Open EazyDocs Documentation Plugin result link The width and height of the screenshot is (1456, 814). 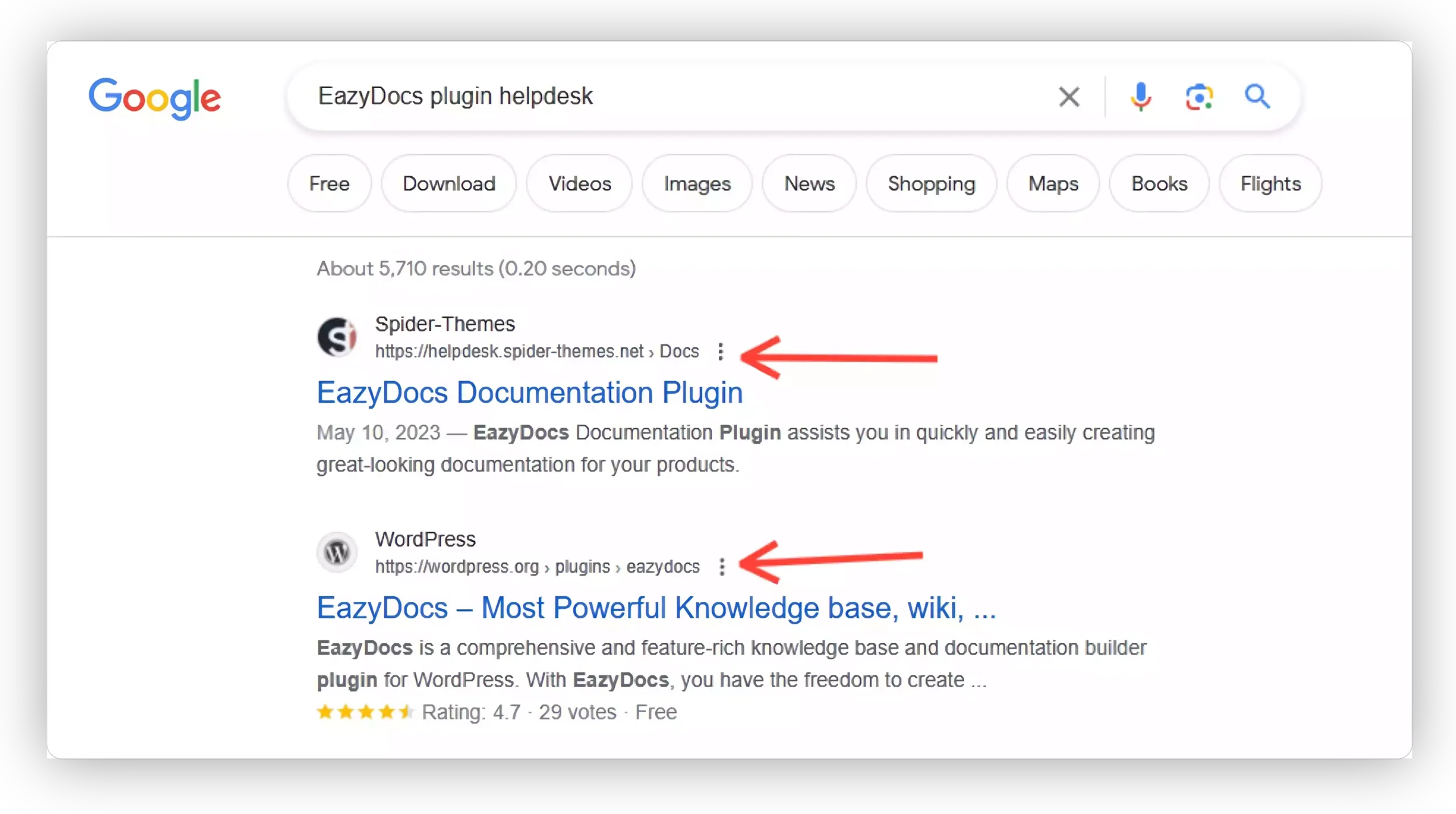[530, 392]
